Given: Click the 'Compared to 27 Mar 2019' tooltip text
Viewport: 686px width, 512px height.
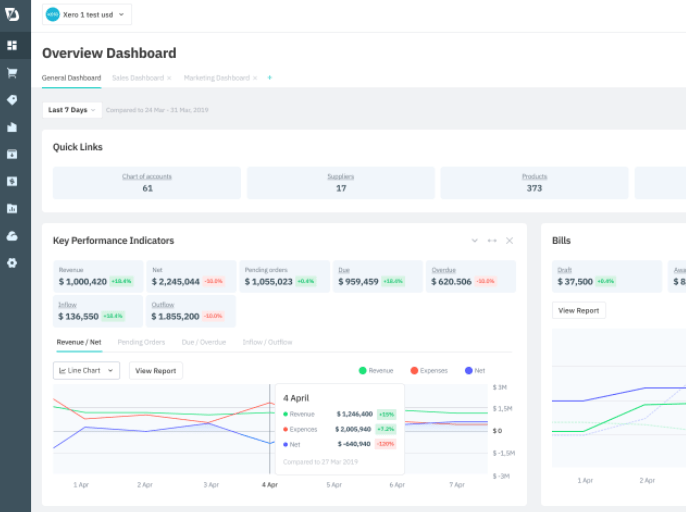Looking at the screenshot, I should (x=320, y=462).
